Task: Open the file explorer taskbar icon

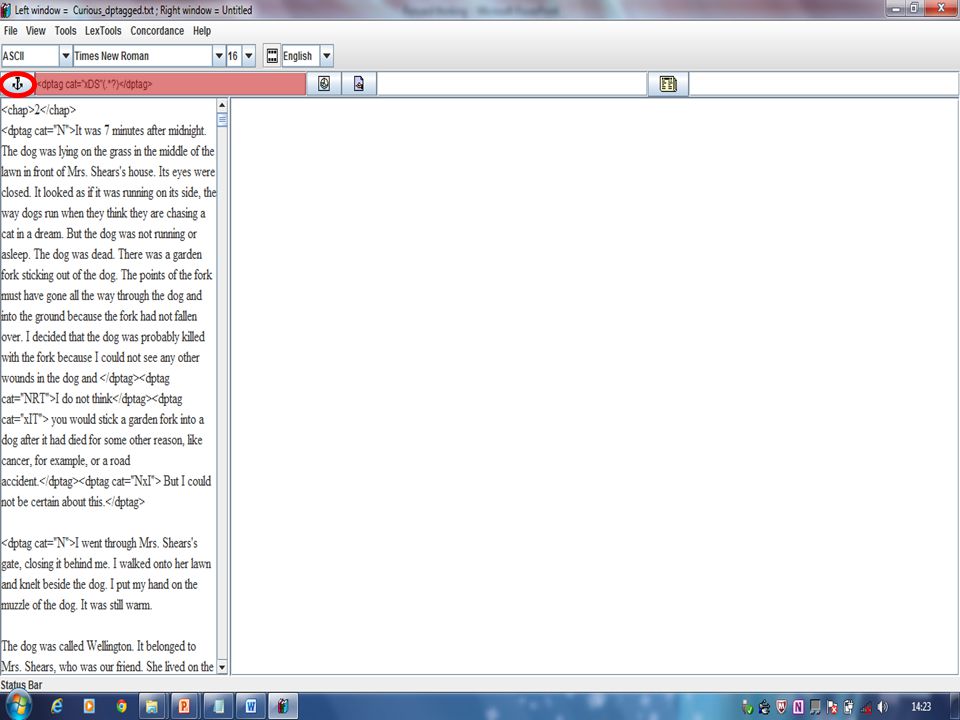Action: [x=152, y=707]
